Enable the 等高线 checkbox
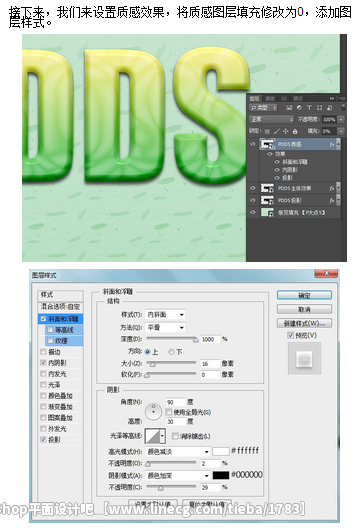The image size is (361, 528). pos(50,330)
